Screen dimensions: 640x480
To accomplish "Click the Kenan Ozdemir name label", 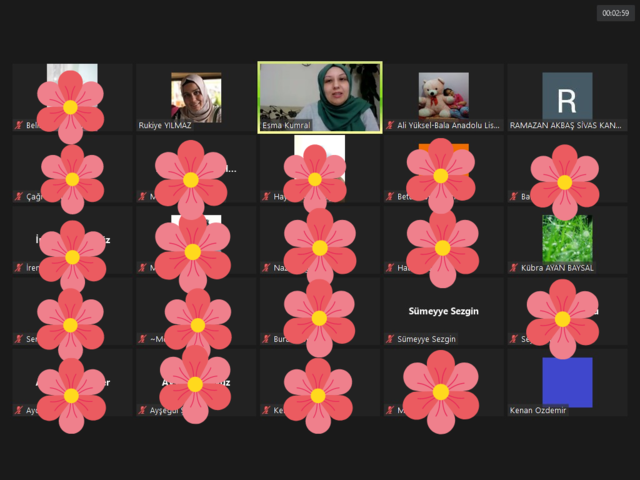I will pyautogui.click(x=538, y=410).
